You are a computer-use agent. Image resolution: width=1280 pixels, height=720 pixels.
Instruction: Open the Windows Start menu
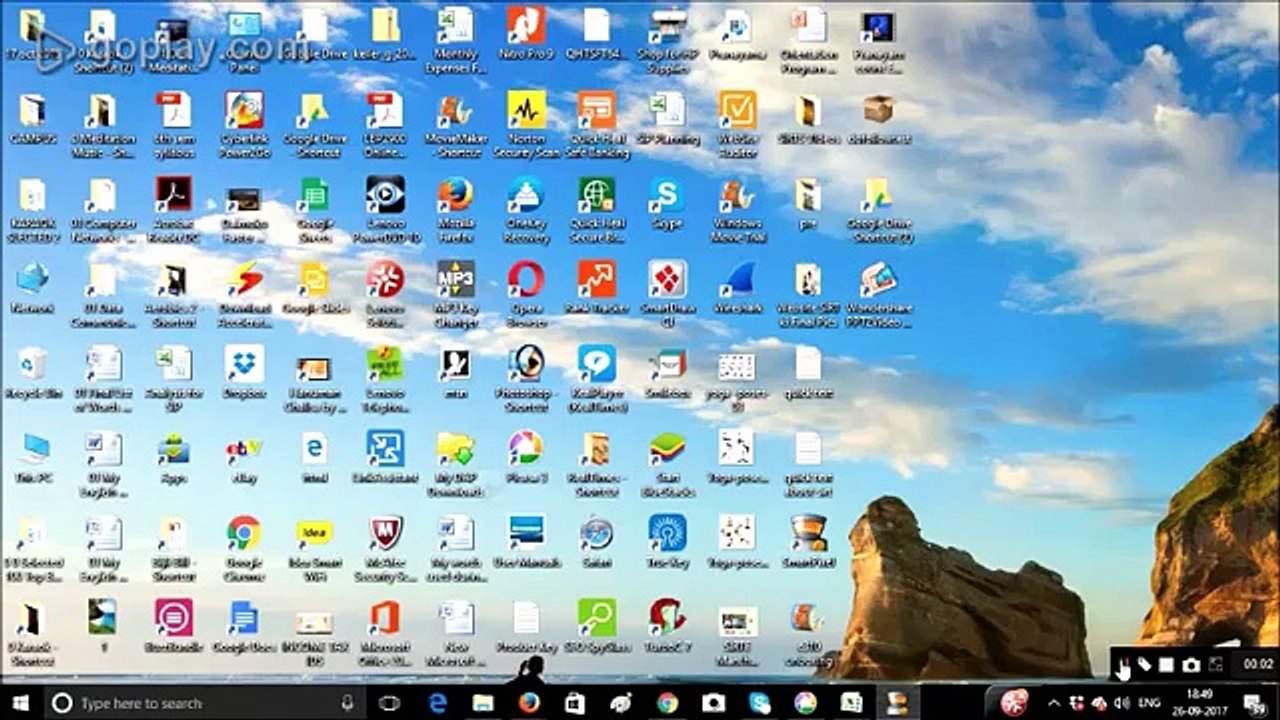click(19, 703)
